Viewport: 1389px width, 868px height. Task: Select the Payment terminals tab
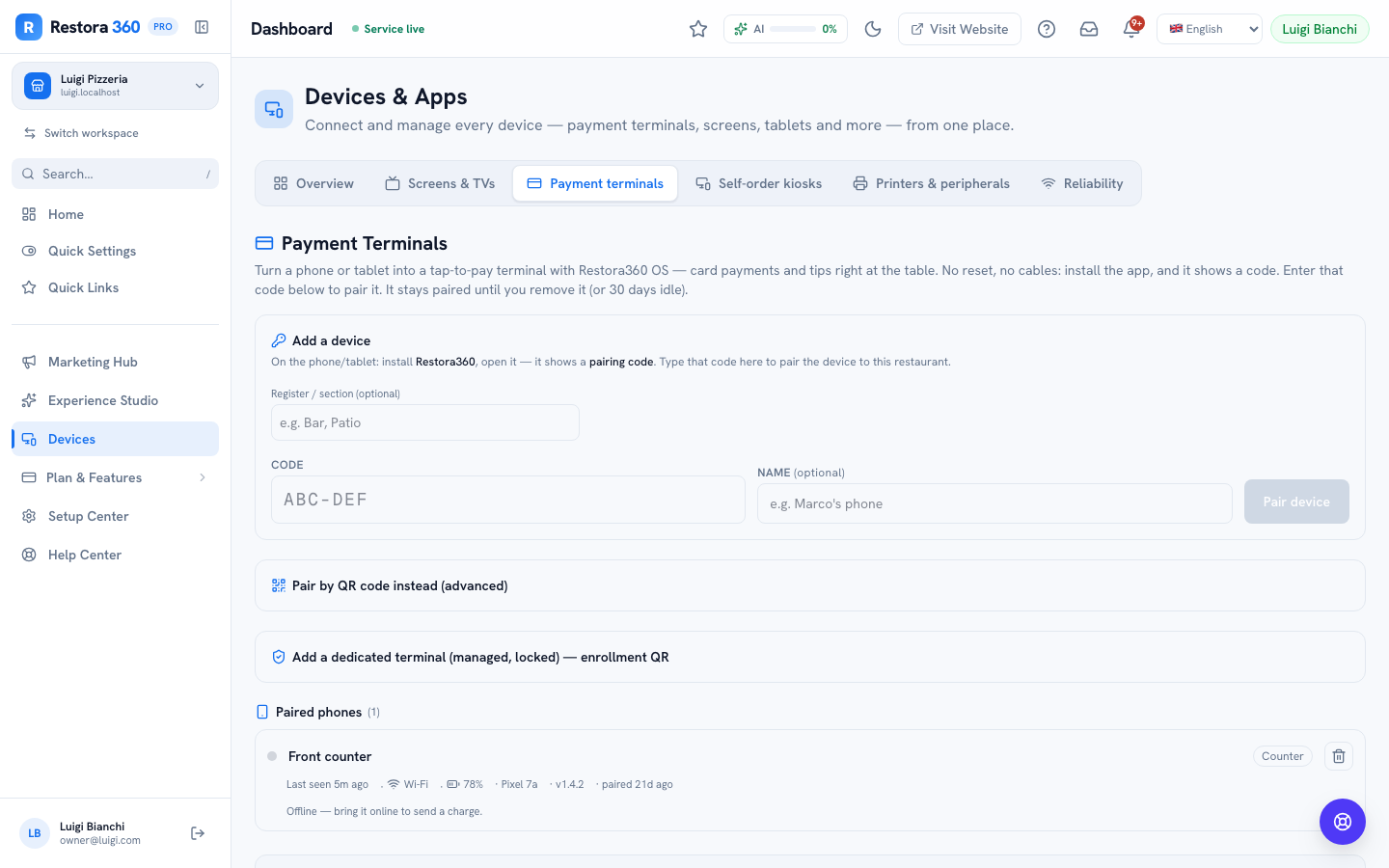coord(595,183)
